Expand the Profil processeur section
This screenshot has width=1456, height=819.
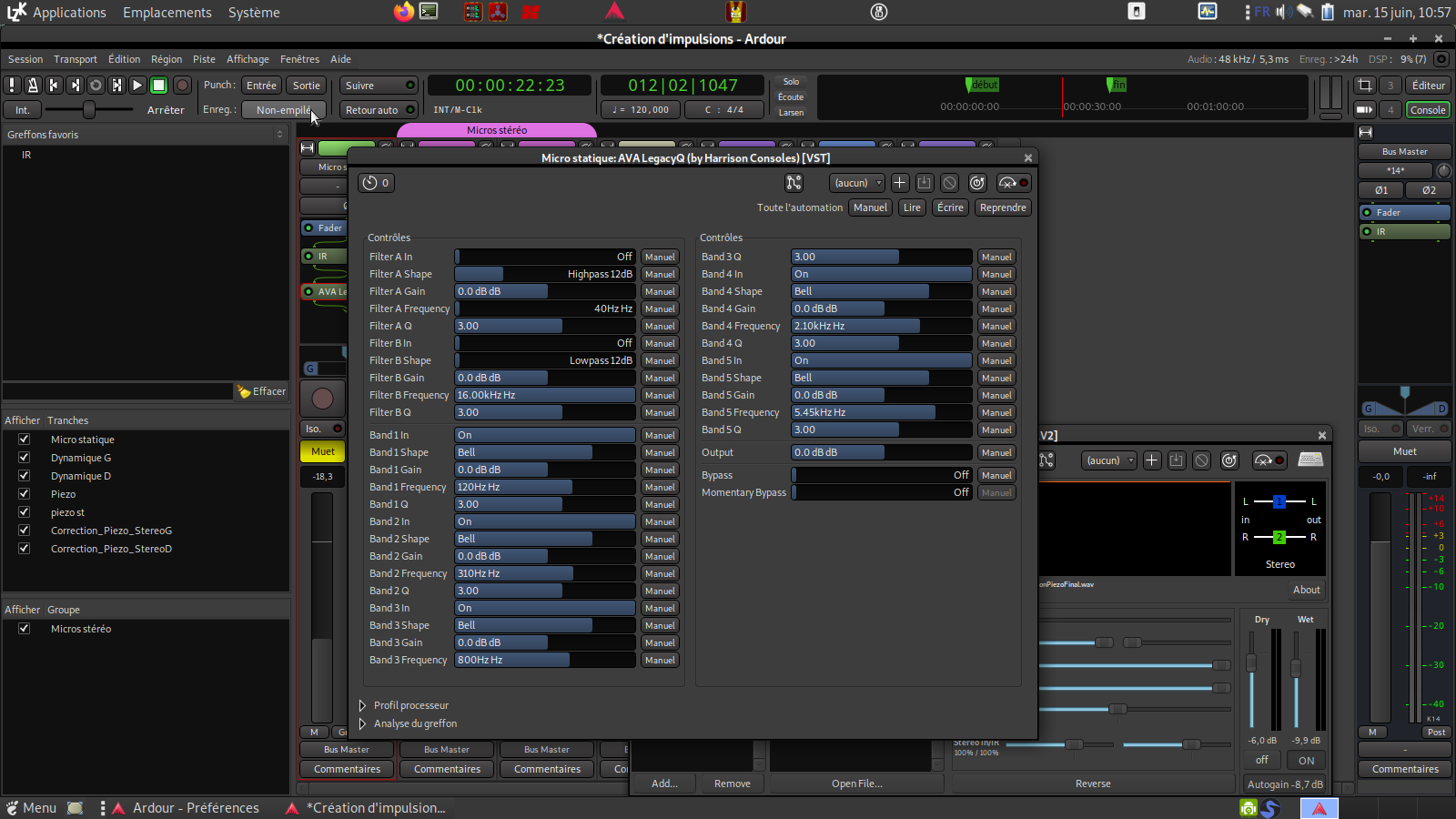point(363,705)
